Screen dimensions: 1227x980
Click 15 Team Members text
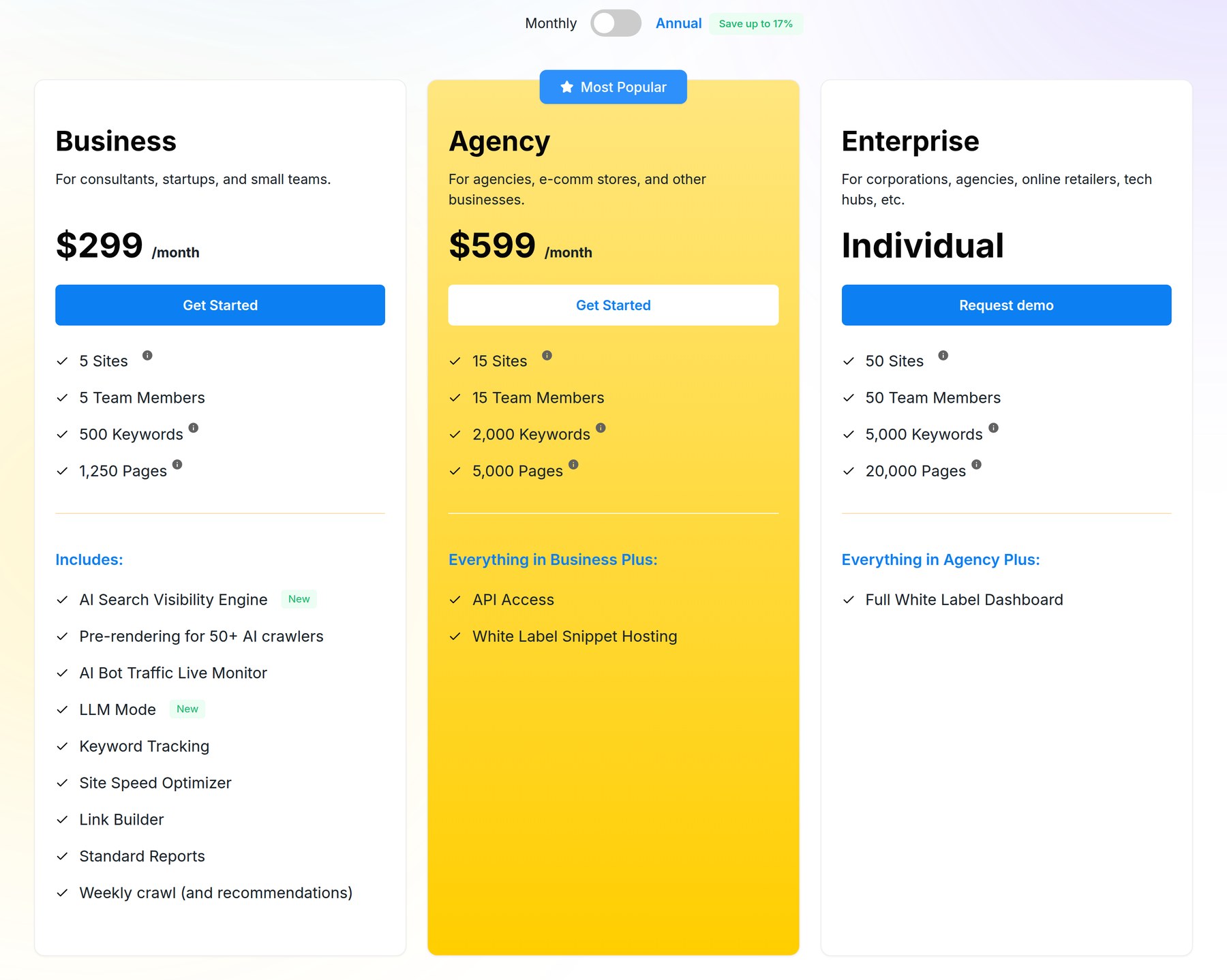point(538,398)
